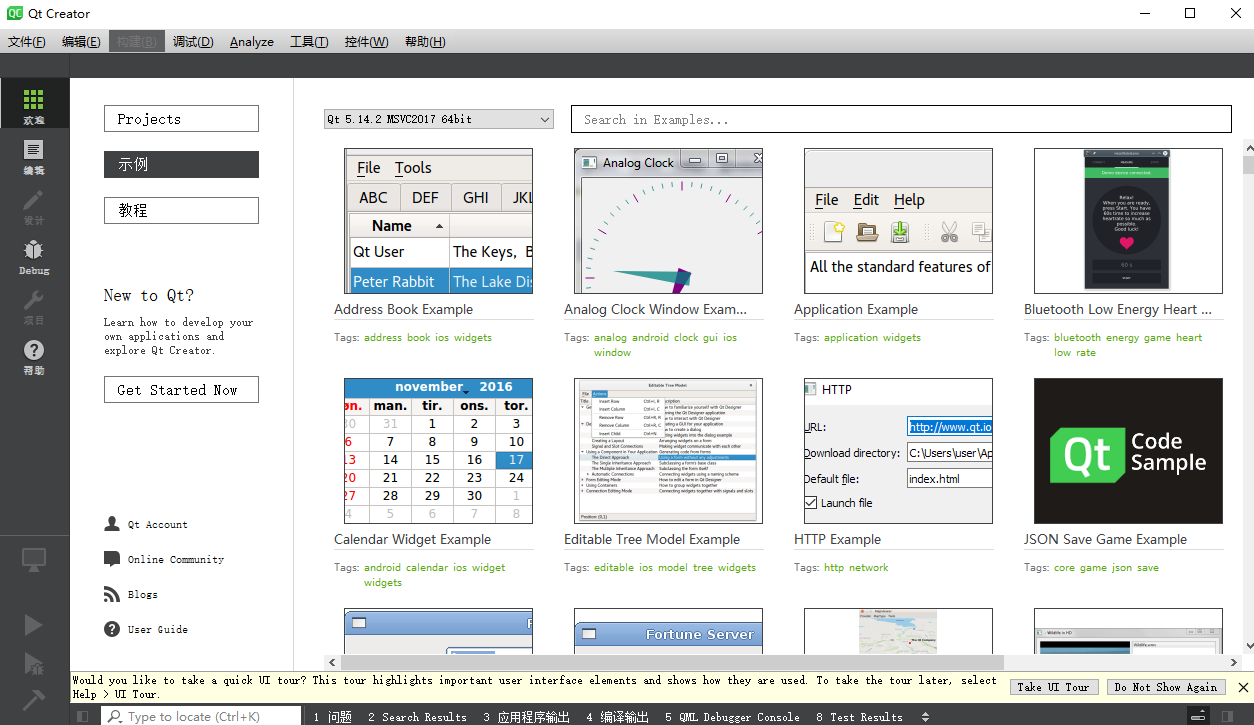The height and width of the screenshot is (725, 1254).
Task: Open the Online Community link
Action: click(x=176, y=559)
